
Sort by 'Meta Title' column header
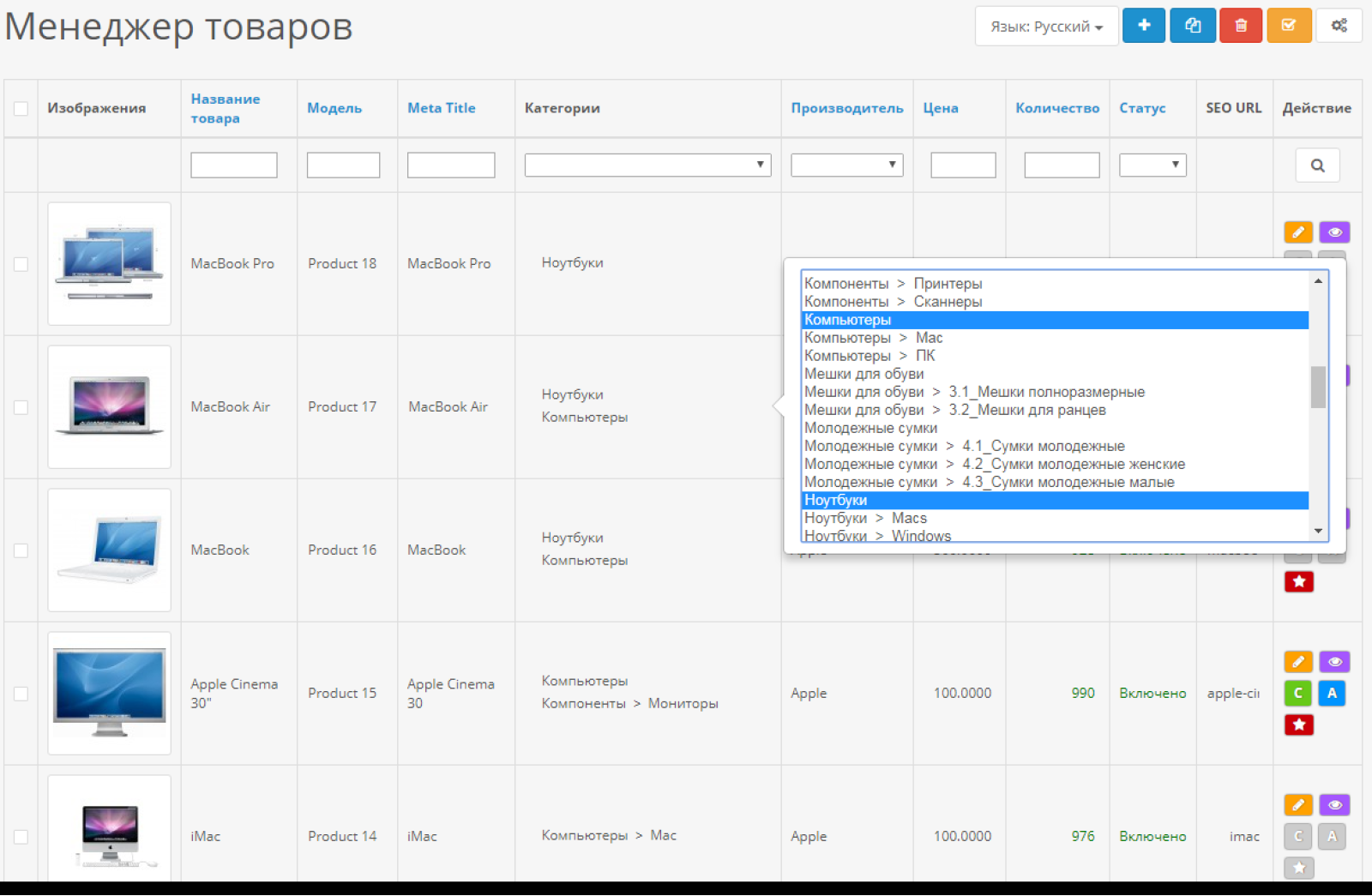pos(441,108)
